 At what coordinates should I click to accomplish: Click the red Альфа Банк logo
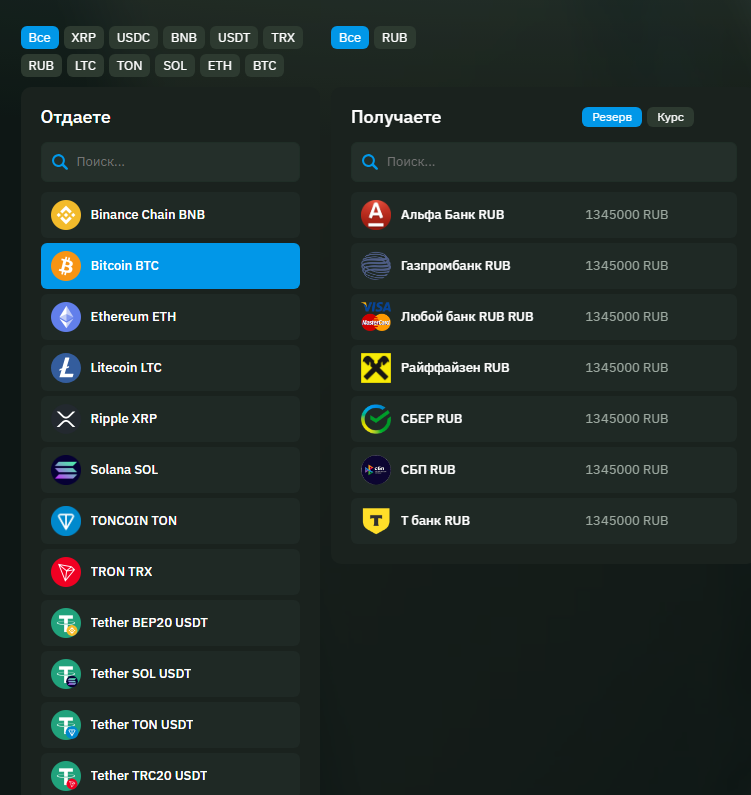click(x=376, y=215)
